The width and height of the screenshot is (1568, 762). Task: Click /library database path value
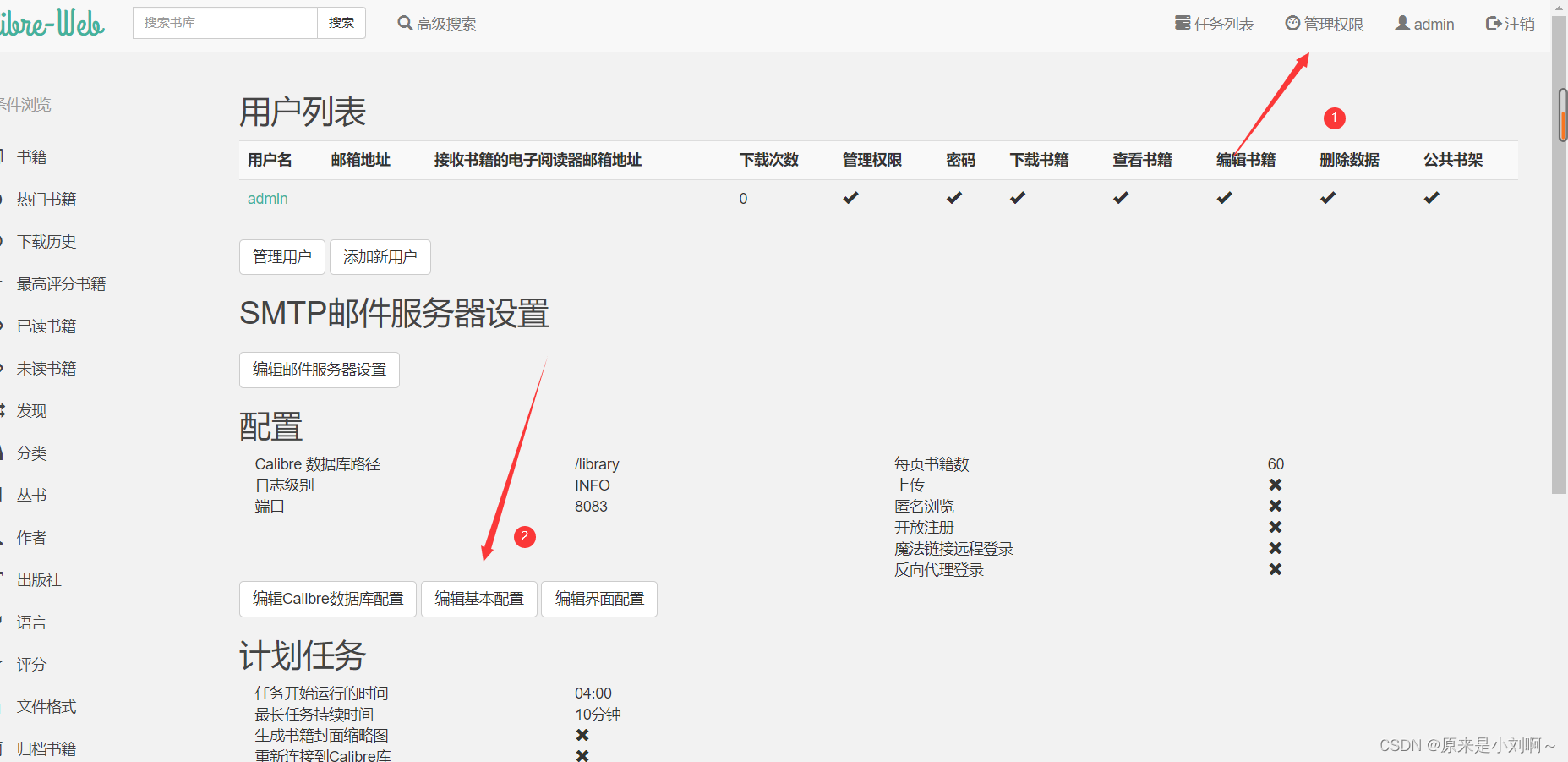pyautogui.click(x=597, y=464)
